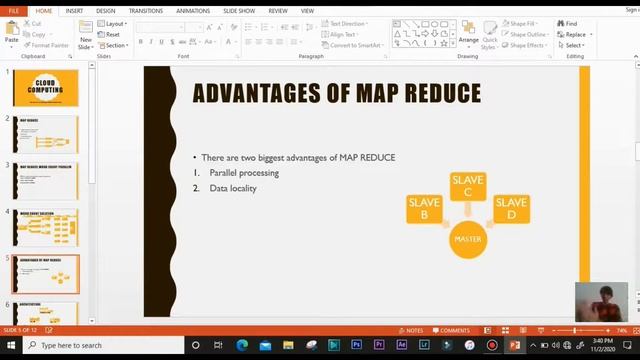Screen dimensions: 640x360
Task: Open the Layout dropdown
Action: coord(113,24)
